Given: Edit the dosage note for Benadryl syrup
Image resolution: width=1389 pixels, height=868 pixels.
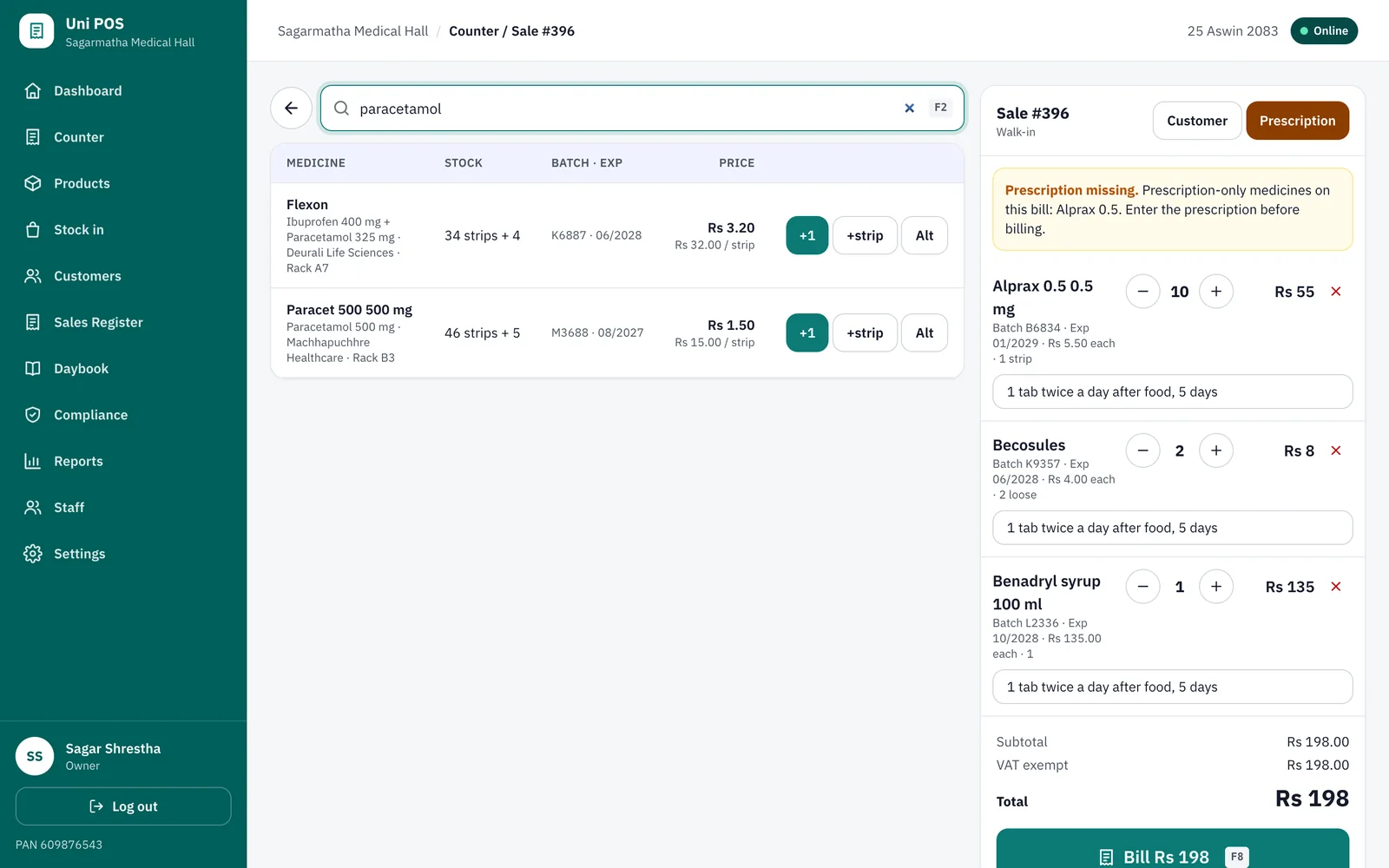Looking at the screenshot, I should [1173, 687].
